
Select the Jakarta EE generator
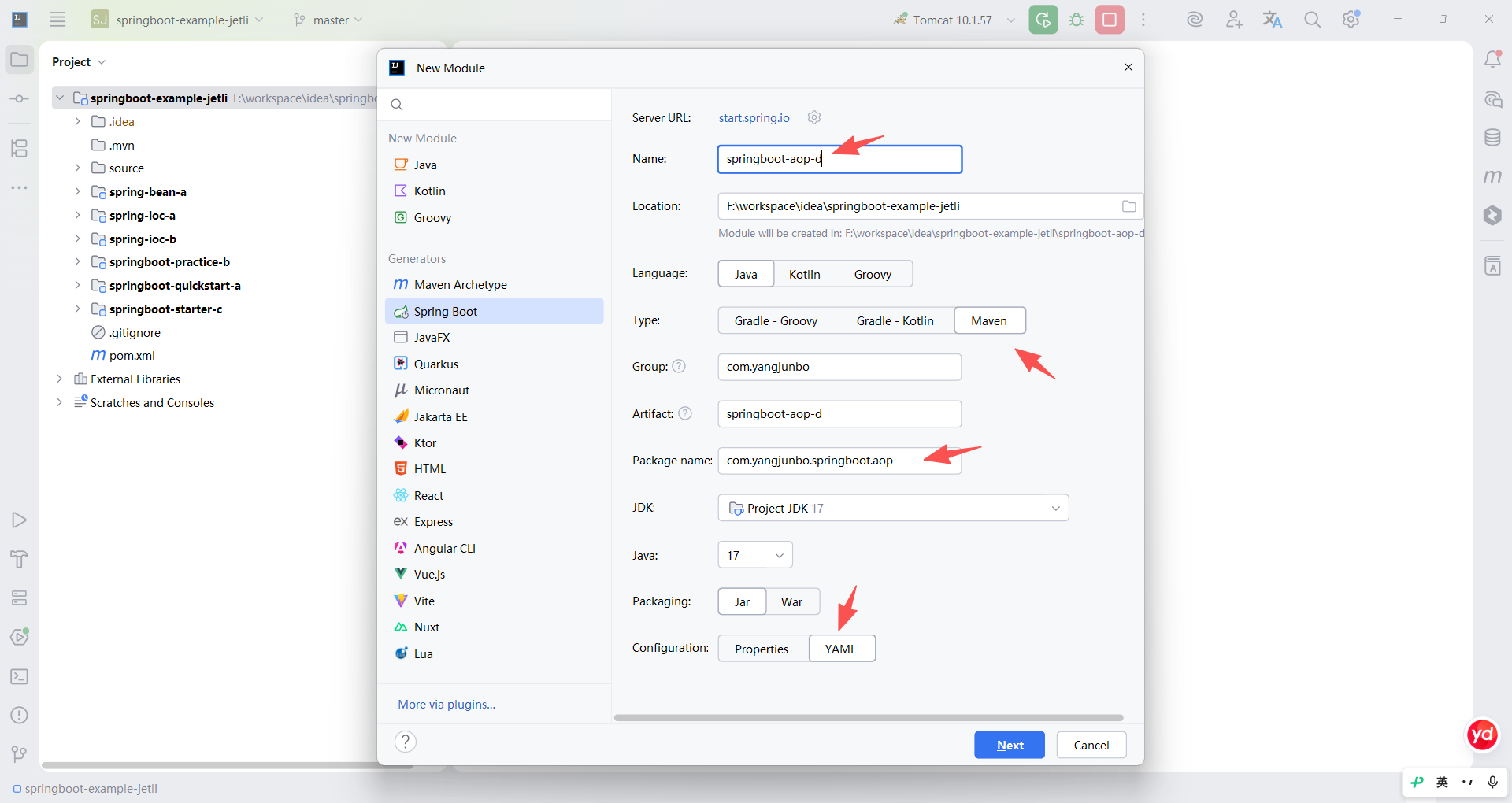pos(495,416)
